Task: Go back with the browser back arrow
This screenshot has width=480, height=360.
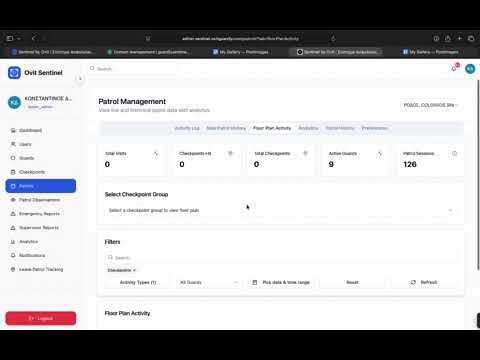Action: pos(34,39)
